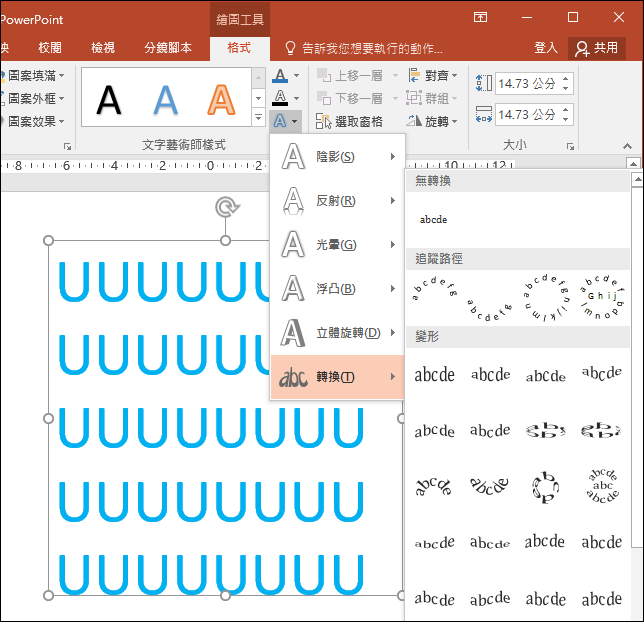644x622 pixels.
Task: Click the top-left resize handle of text box
Action: [48, 240]
